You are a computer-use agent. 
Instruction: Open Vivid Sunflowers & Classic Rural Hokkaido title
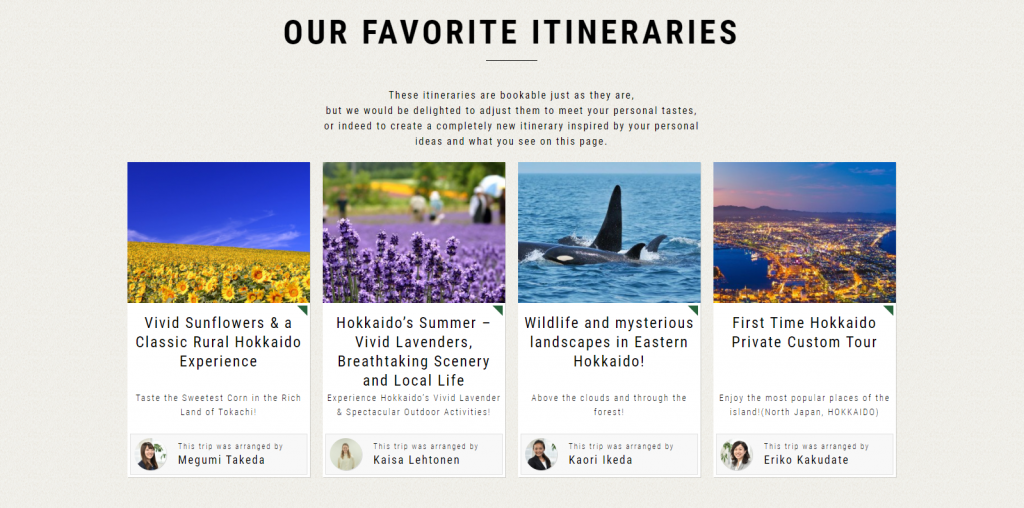tap(218, 342)
